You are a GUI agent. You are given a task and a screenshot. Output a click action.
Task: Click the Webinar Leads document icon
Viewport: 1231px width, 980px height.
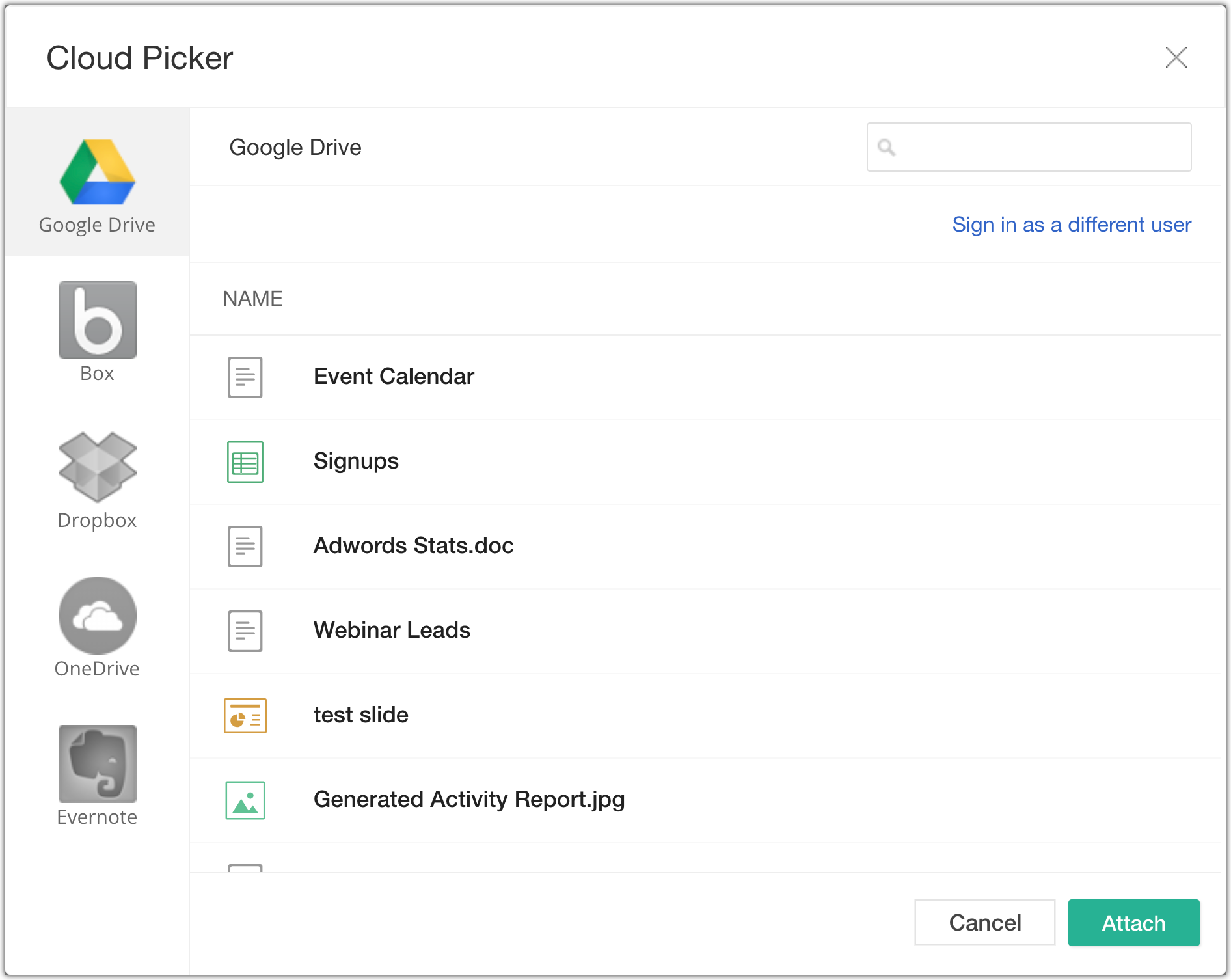245,631
